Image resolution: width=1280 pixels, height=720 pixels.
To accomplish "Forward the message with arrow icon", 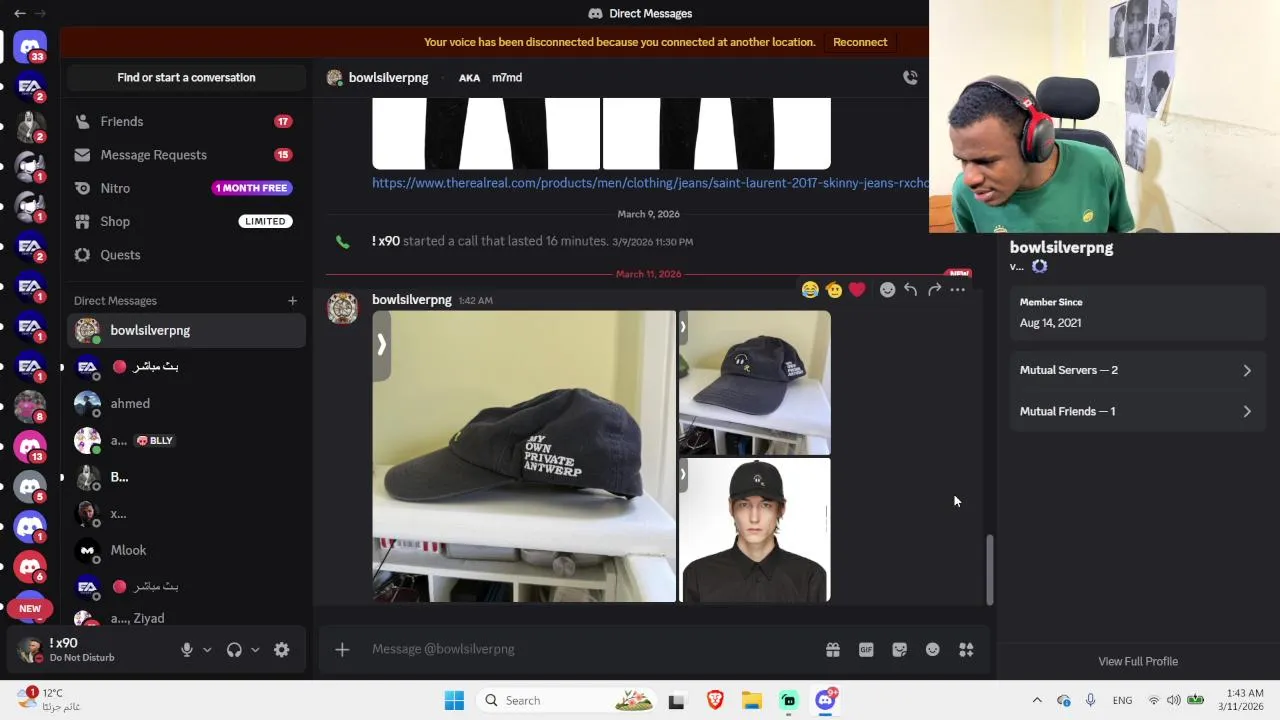I will [x=934, y=289].
